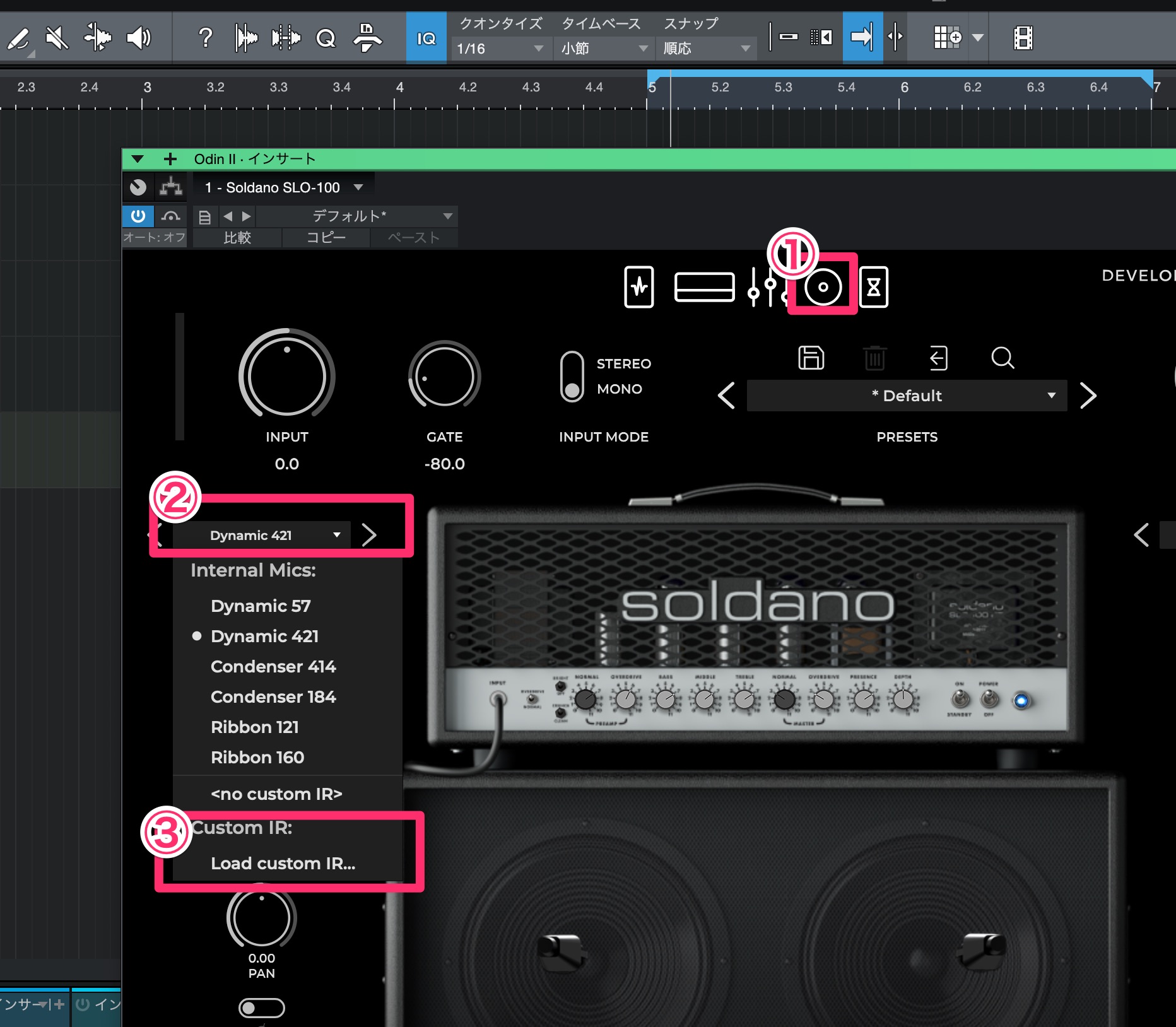This screenshot has width=1176, height=1027.
Task: Click the preset search magnifier icon
Action: (x=1002, y=358)
